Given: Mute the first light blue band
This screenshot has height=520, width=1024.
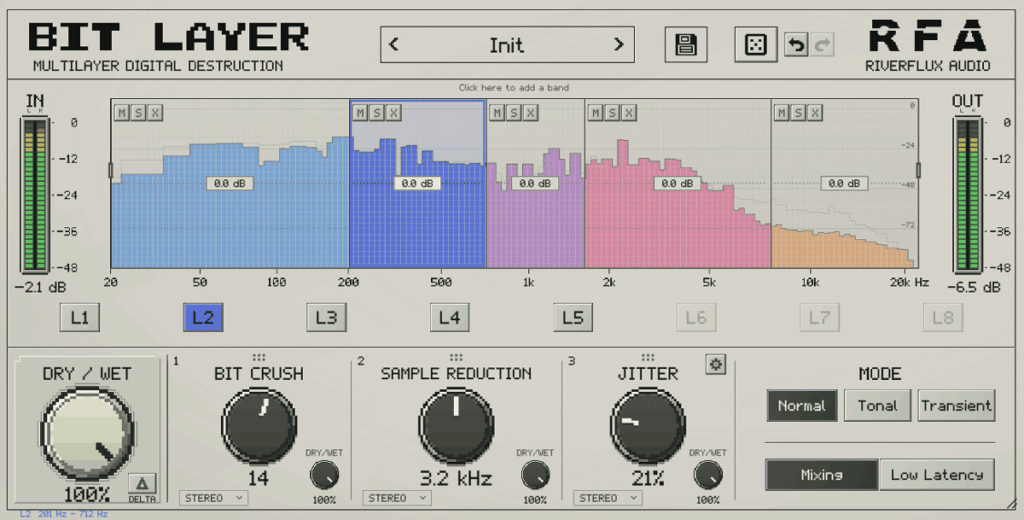Looking at the screenshot, I should [122, 113].
